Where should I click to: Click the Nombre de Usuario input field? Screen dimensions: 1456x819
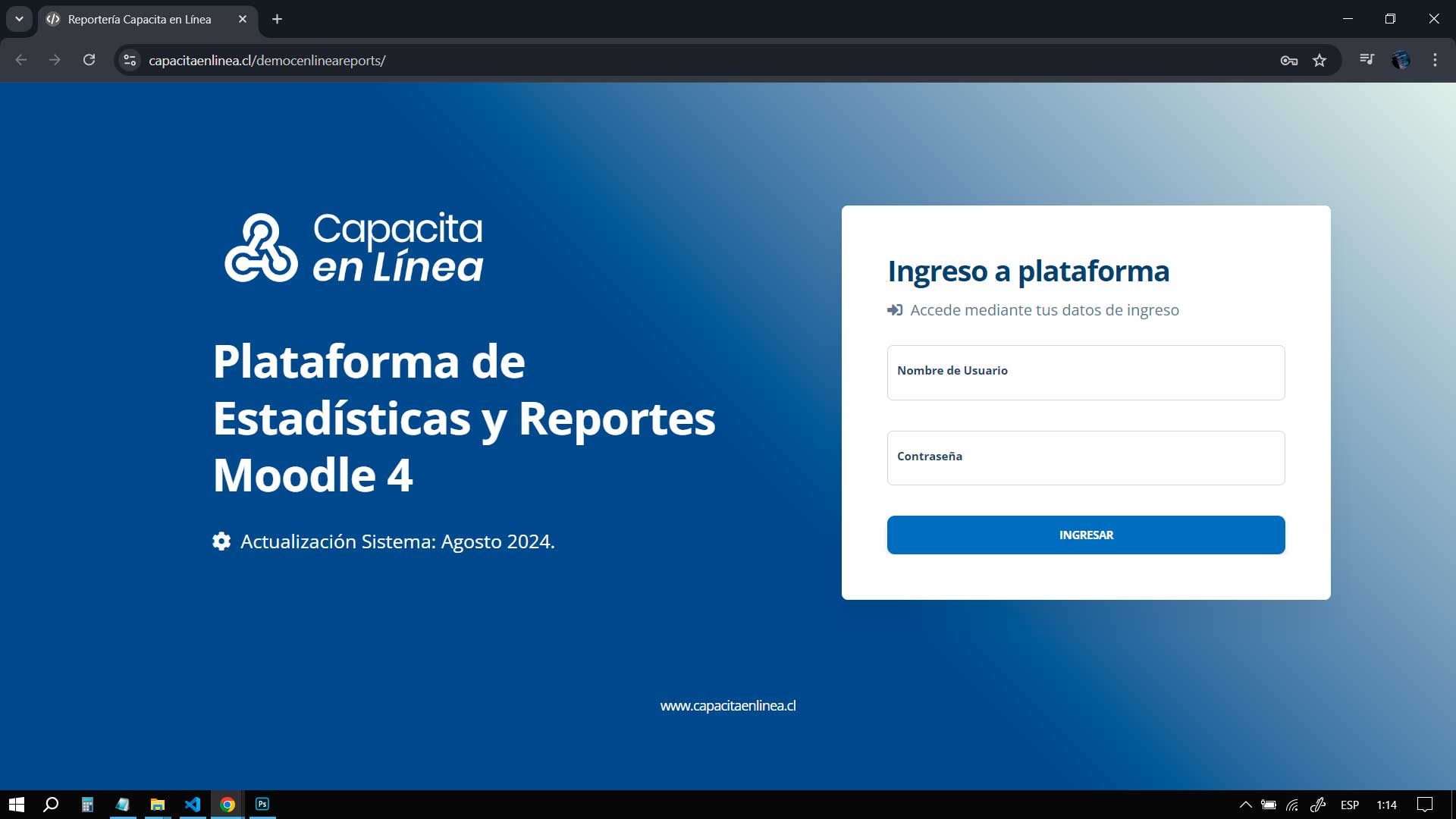pyautogui.click(x=1086, y=372)
